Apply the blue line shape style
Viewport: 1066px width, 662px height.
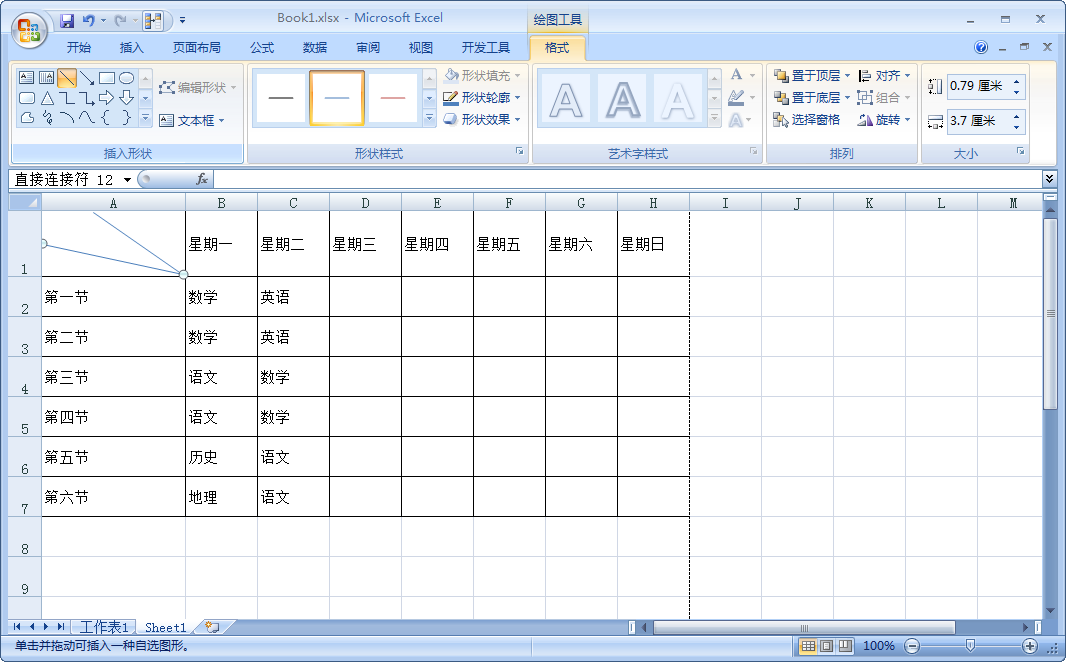(x=337, y=98)
